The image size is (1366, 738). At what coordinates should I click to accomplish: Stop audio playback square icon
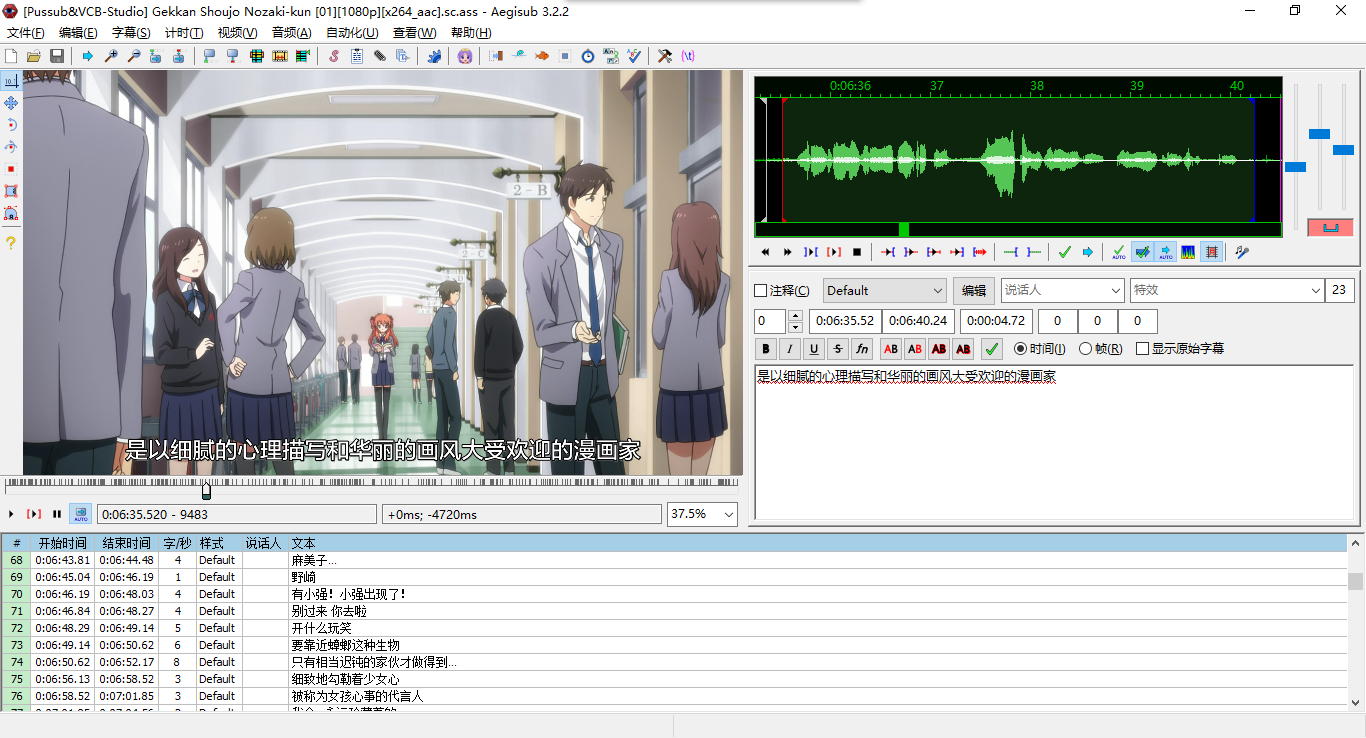coord(856,252)
